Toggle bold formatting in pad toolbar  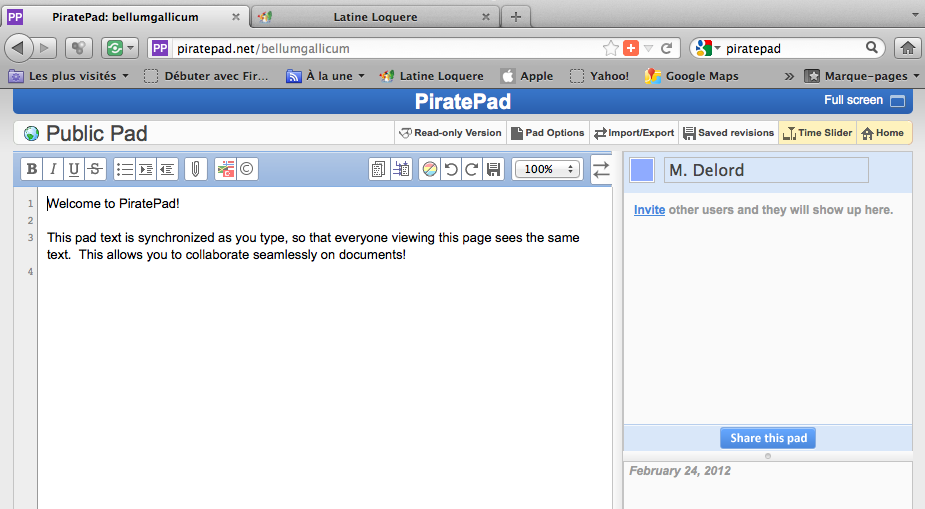(x=32, y=169)
